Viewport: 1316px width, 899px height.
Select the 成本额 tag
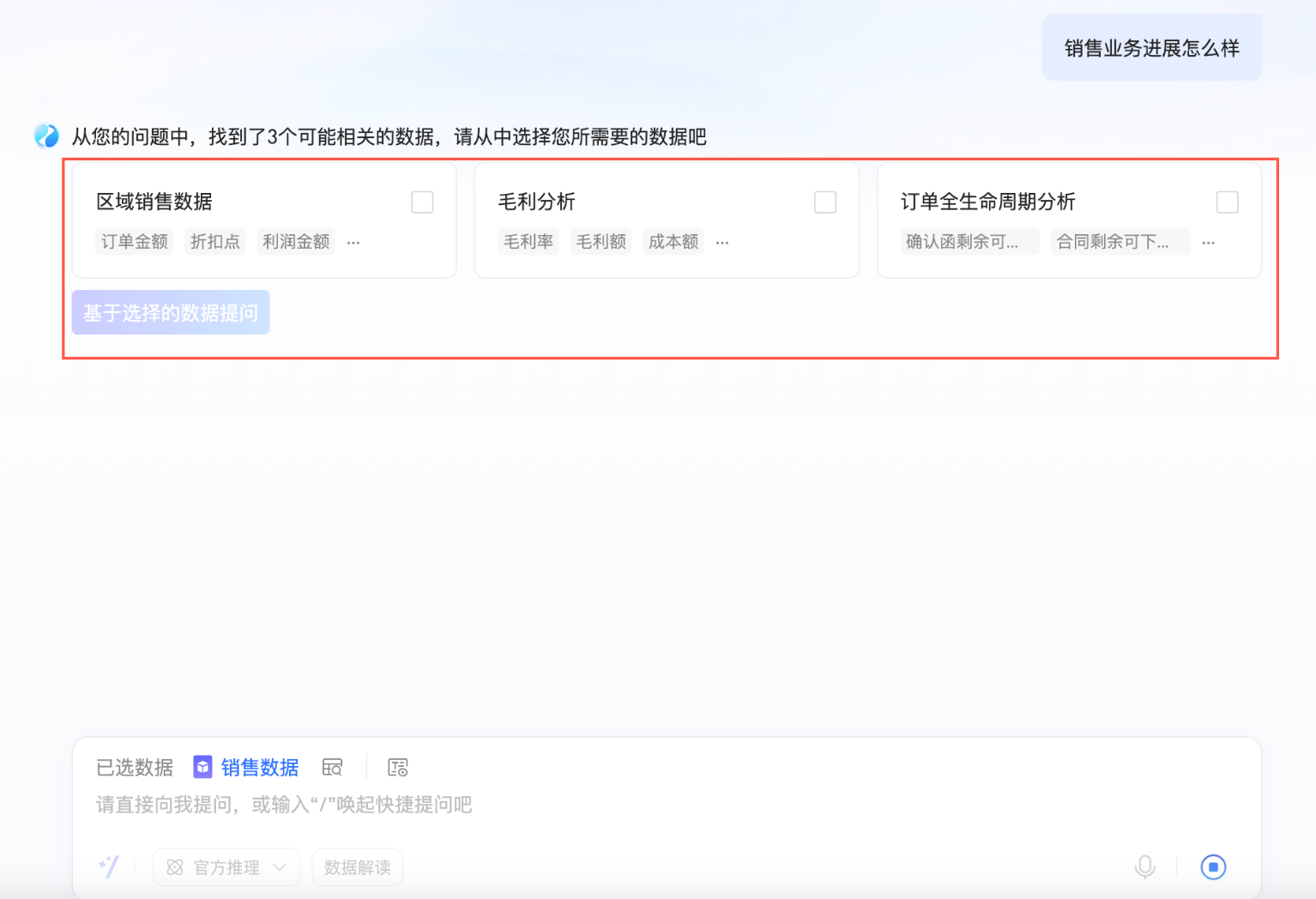pyautogui.click(x=673, y=242)
